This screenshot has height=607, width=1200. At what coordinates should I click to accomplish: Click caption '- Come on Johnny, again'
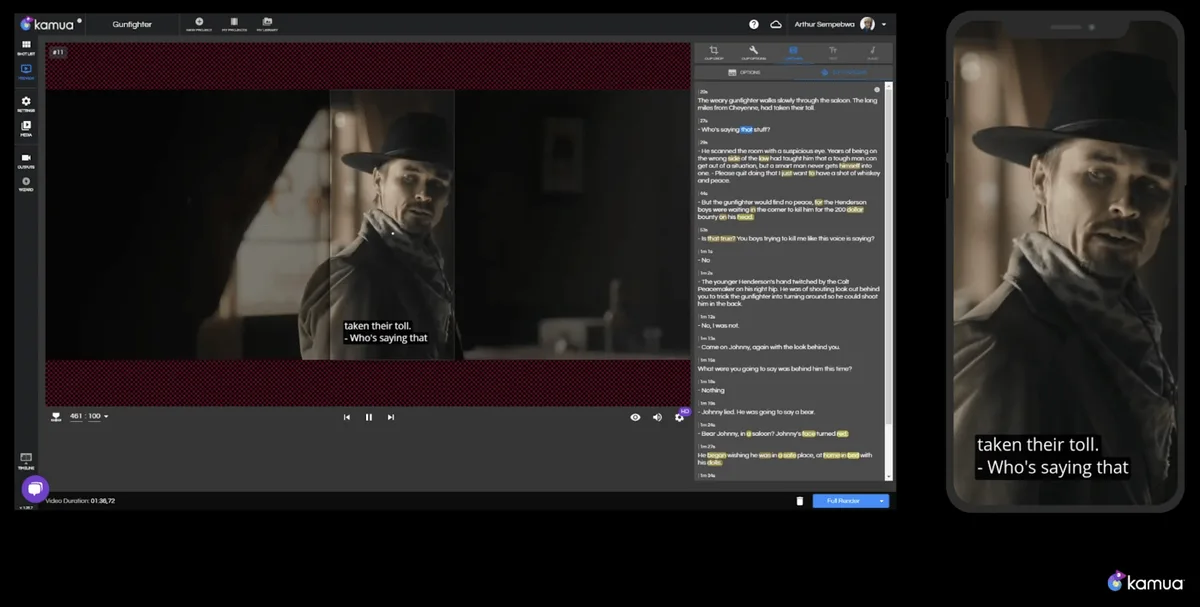point(768,347)
